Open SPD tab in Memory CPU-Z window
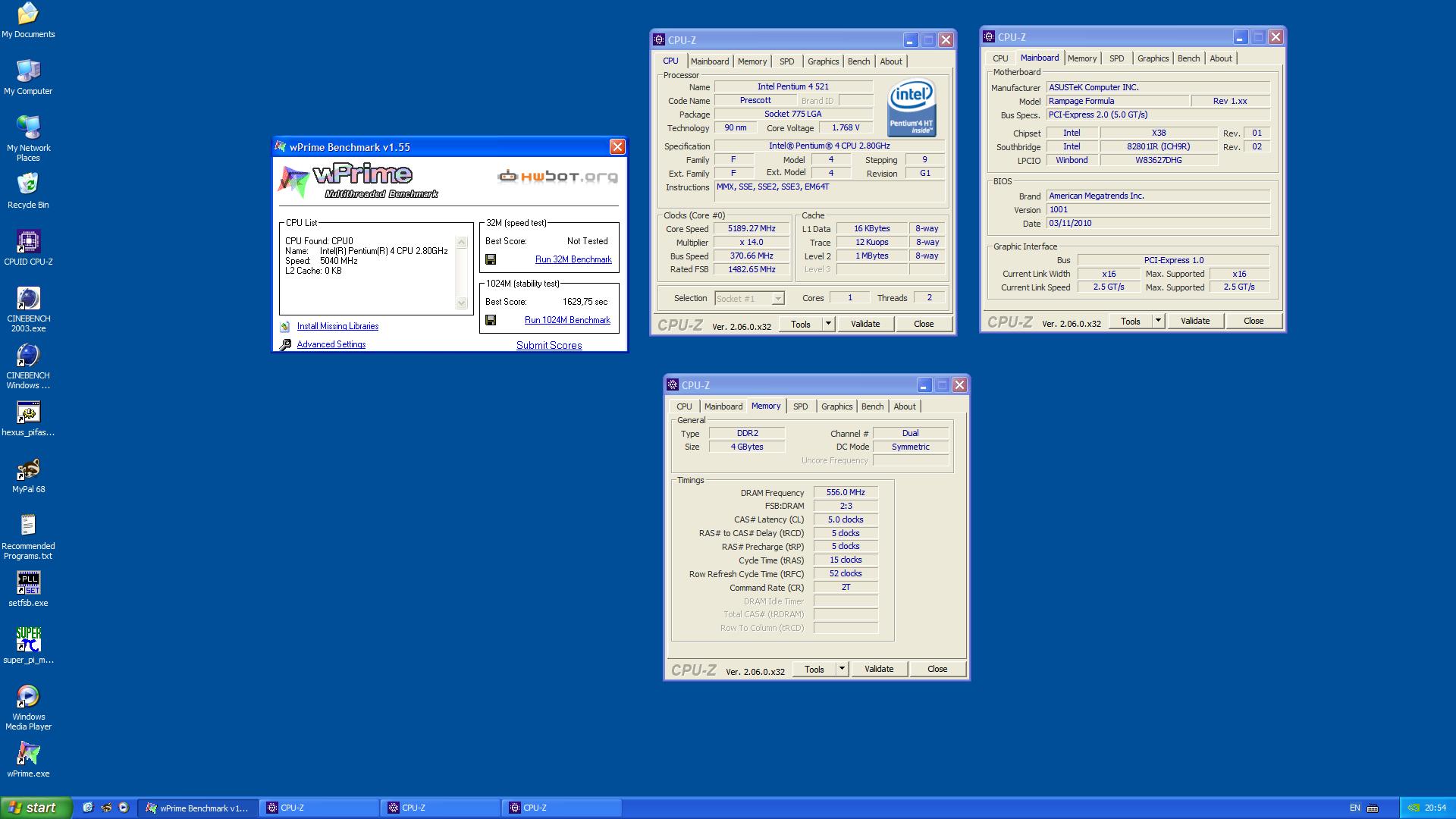The image size is (1456, 819). click(x=801, y=406)
